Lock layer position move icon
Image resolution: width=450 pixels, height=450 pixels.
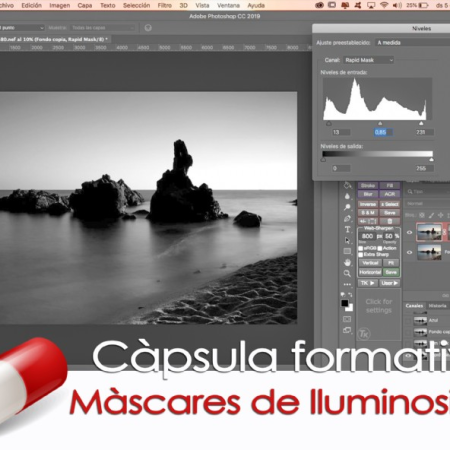(x=441, y=215)
